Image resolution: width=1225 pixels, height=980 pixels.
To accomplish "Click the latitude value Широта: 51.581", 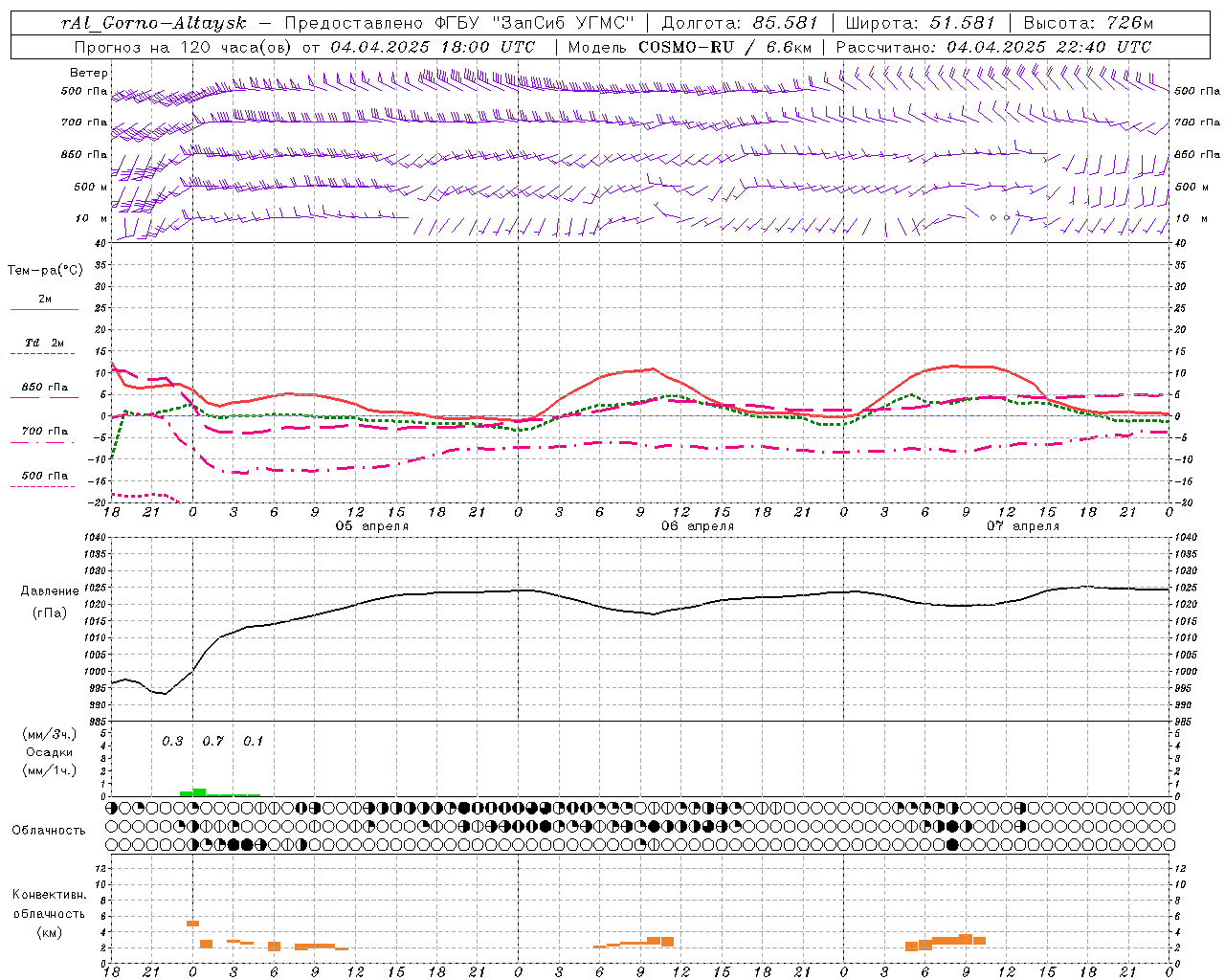I will point(921,23).
